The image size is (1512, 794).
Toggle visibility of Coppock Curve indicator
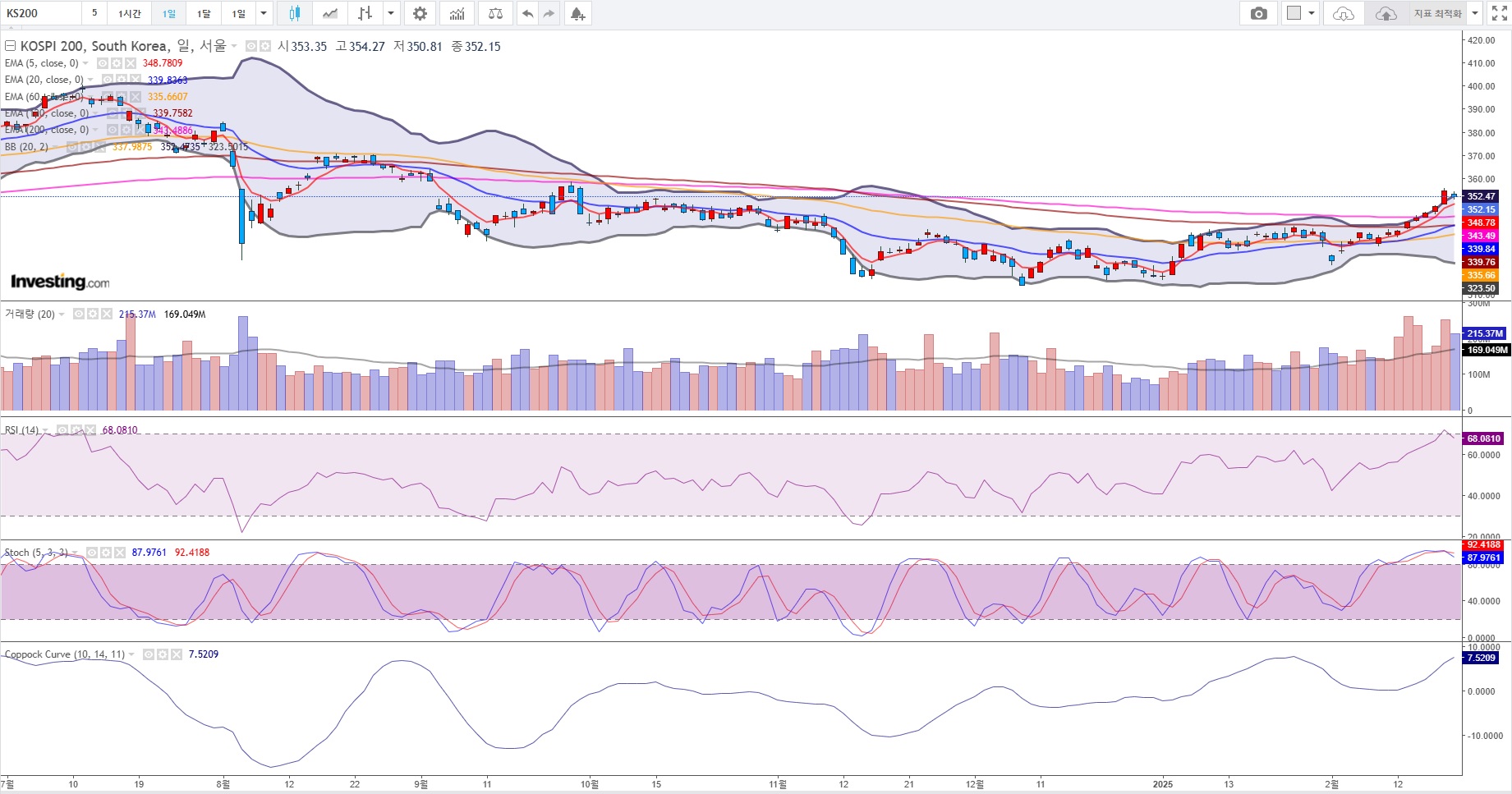(149, 654)
